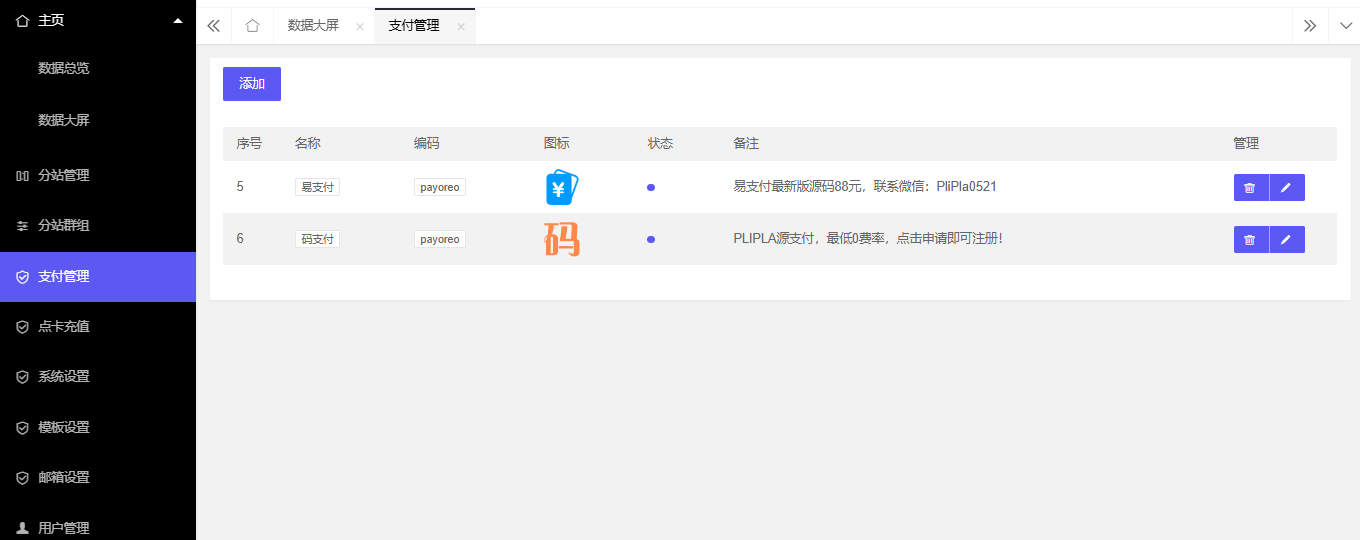Click the blue 易支付 yen icon
This screenshot has height=540, width=1360.
(x=562, y=187)
